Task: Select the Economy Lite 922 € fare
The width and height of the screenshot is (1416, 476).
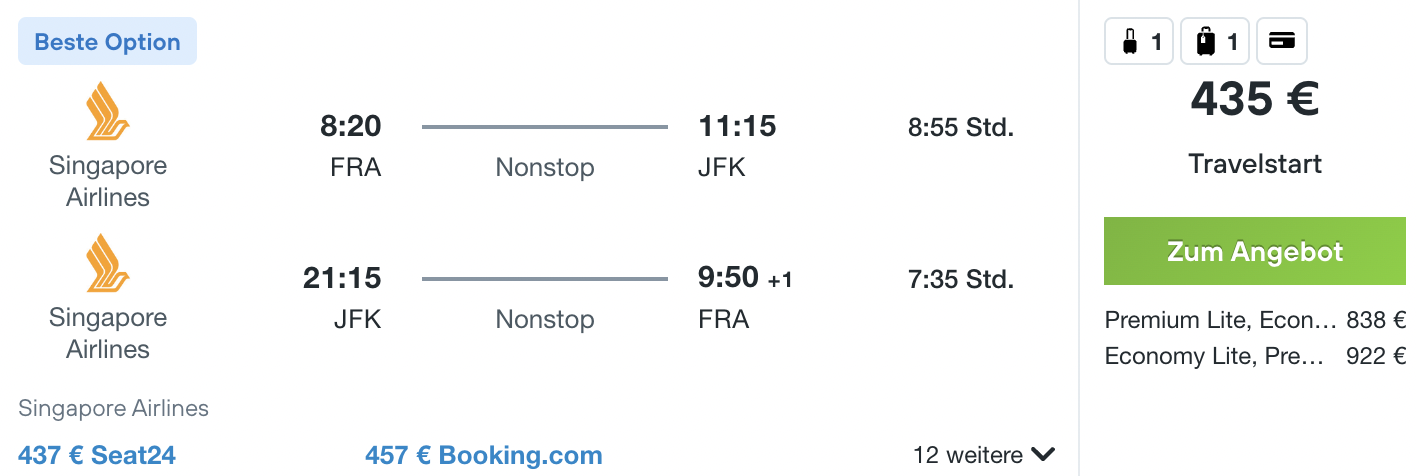Action: tap(1255, 356)
